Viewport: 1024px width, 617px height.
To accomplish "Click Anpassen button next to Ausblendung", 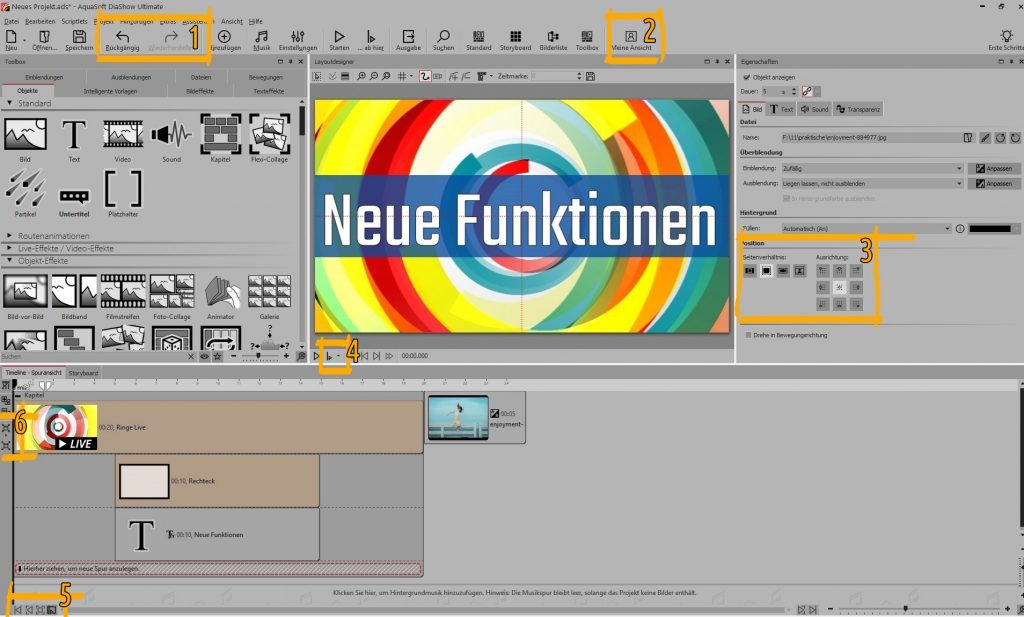I will [x=995, y=184].
